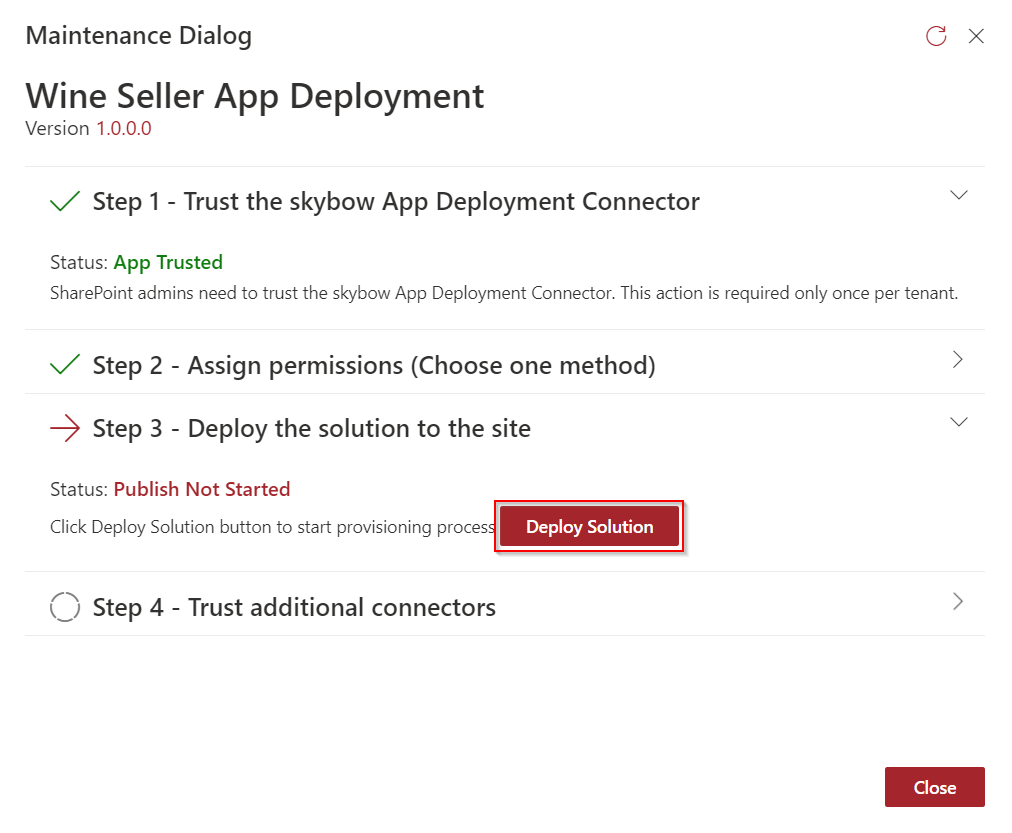The width and height of the screenshot is (1012, 833).
Task: Click the provisioning process instruction text
Action: point(272,527)
